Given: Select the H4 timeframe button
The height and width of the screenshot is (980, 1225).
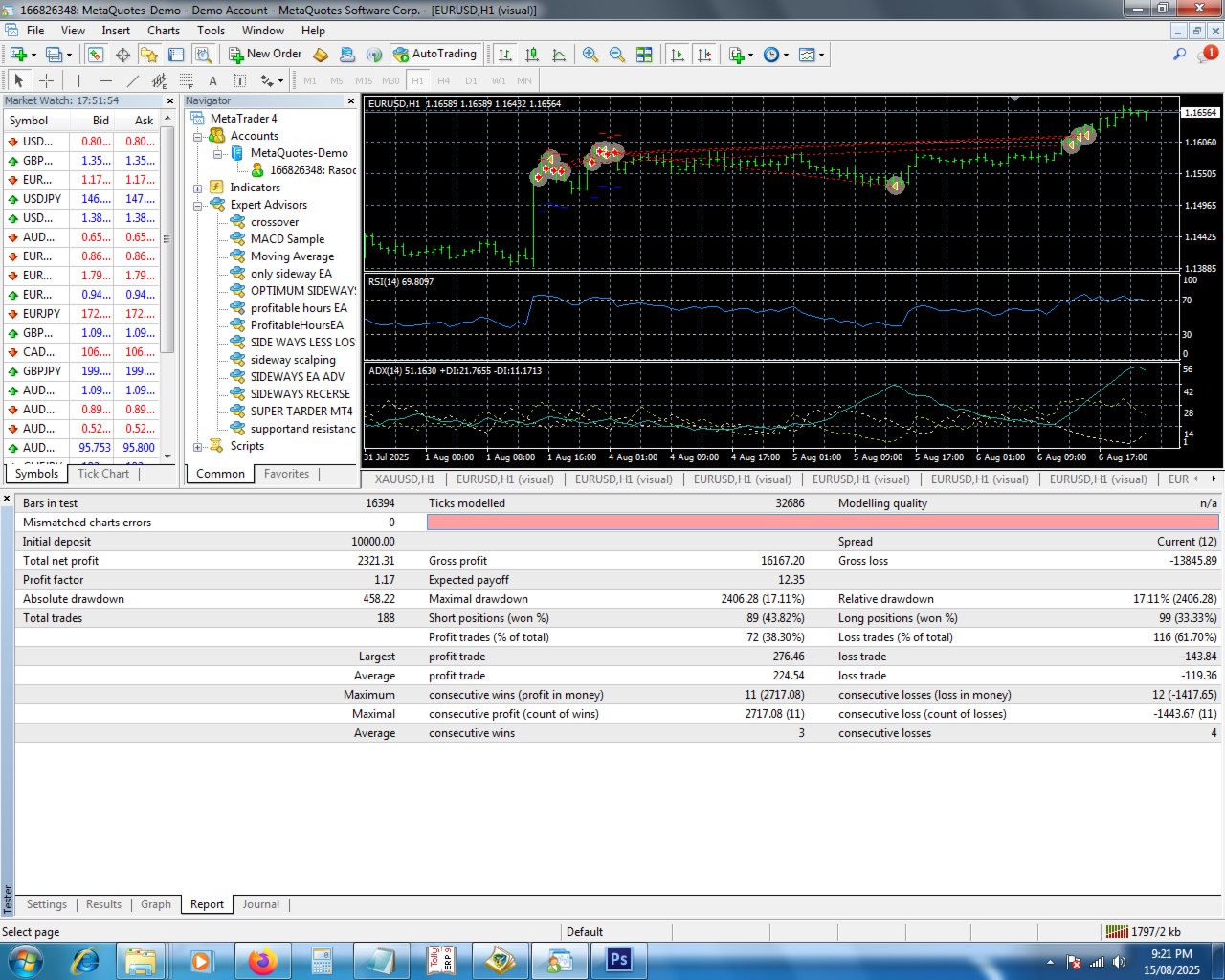Looking at the screenshot, I should point(444,80).
